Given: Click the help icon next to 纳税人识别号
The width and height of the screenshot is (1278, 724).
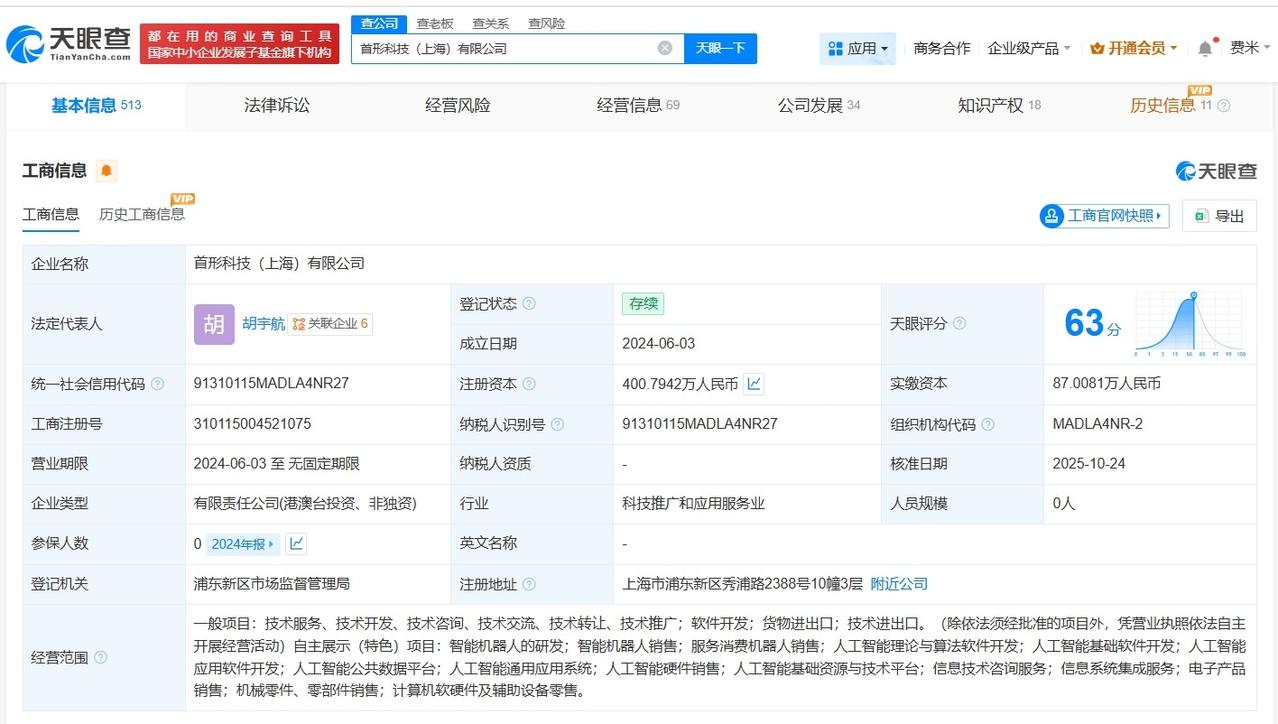Looking at the screenshot, I should point(557,424).
